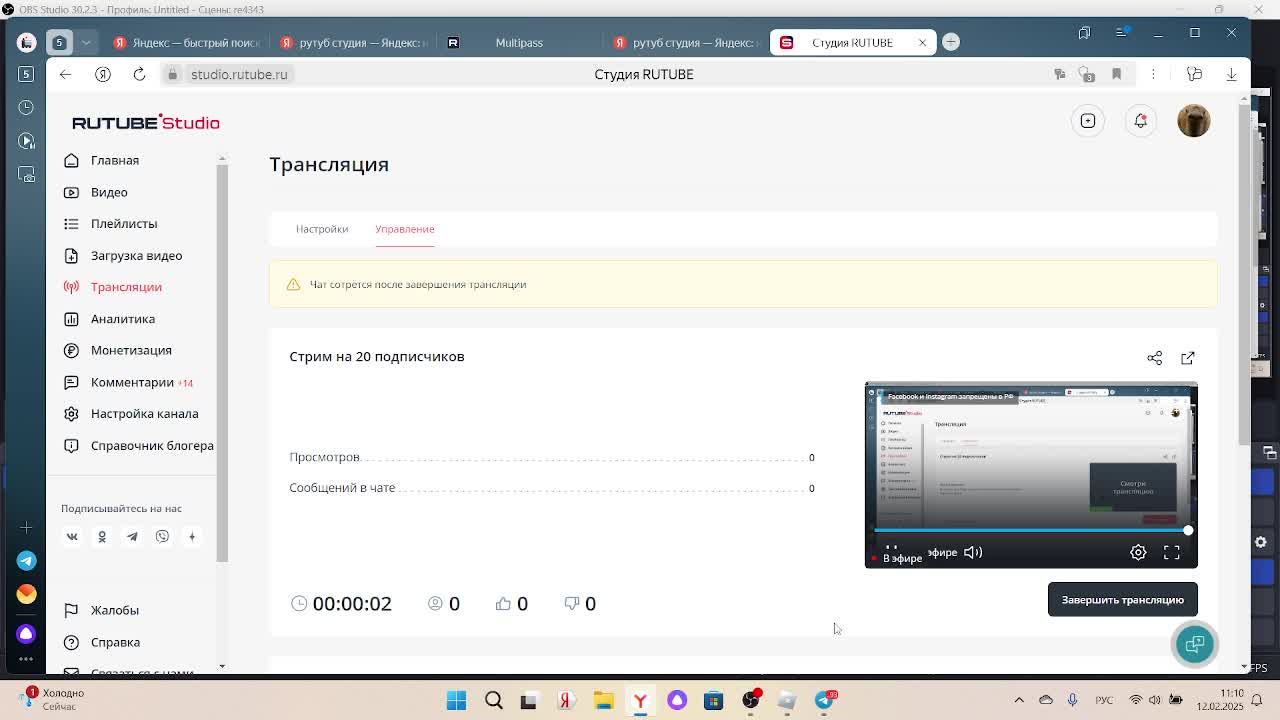Viewport: 1280px width, 720px height.
Task: Open the Alice assistant purple icon
Action: [x=26, y=634]
